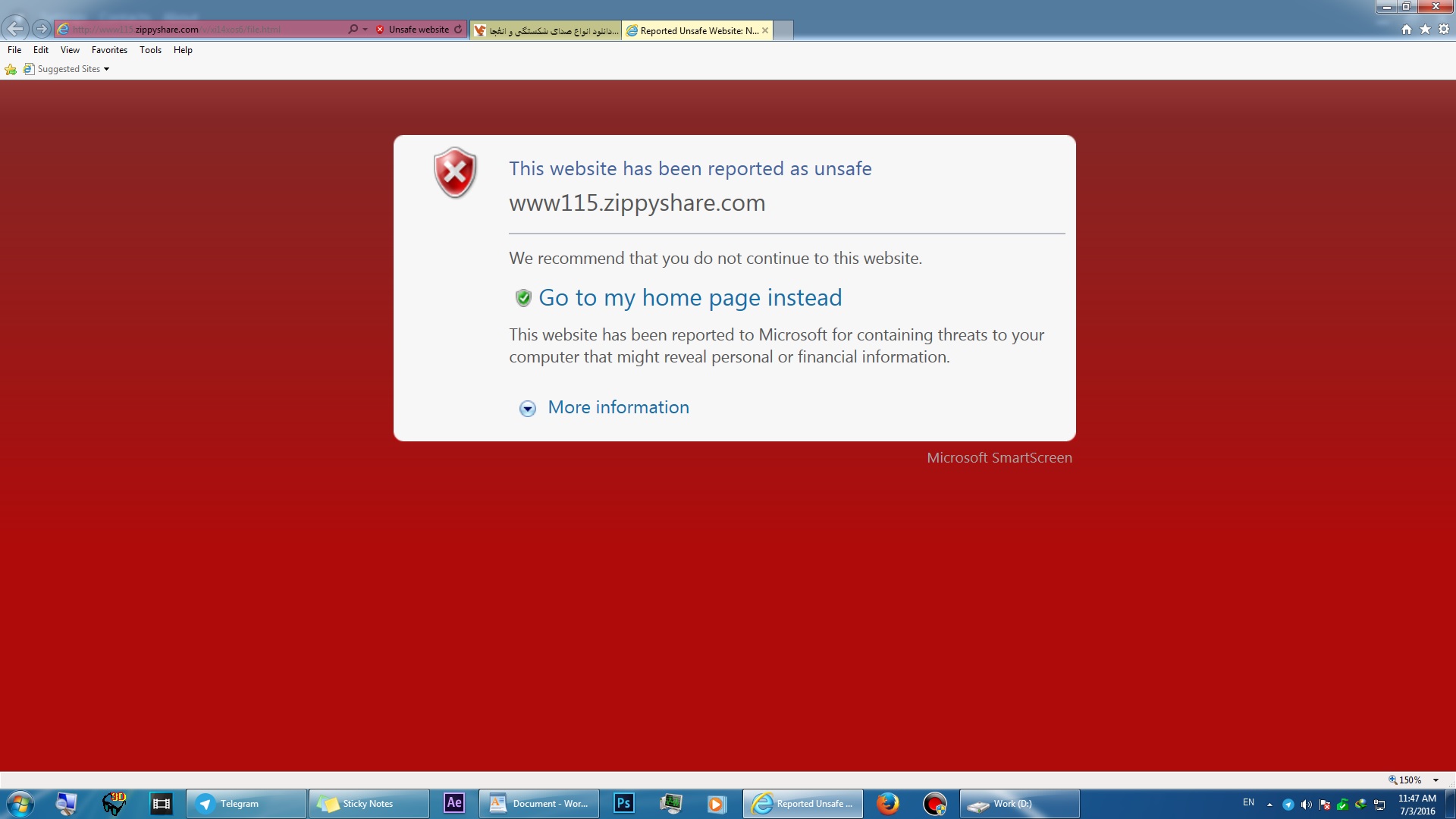This screenshot has width=1456, height=819.
Task: Click the browser Back arrow button
Action: point(15,29)
